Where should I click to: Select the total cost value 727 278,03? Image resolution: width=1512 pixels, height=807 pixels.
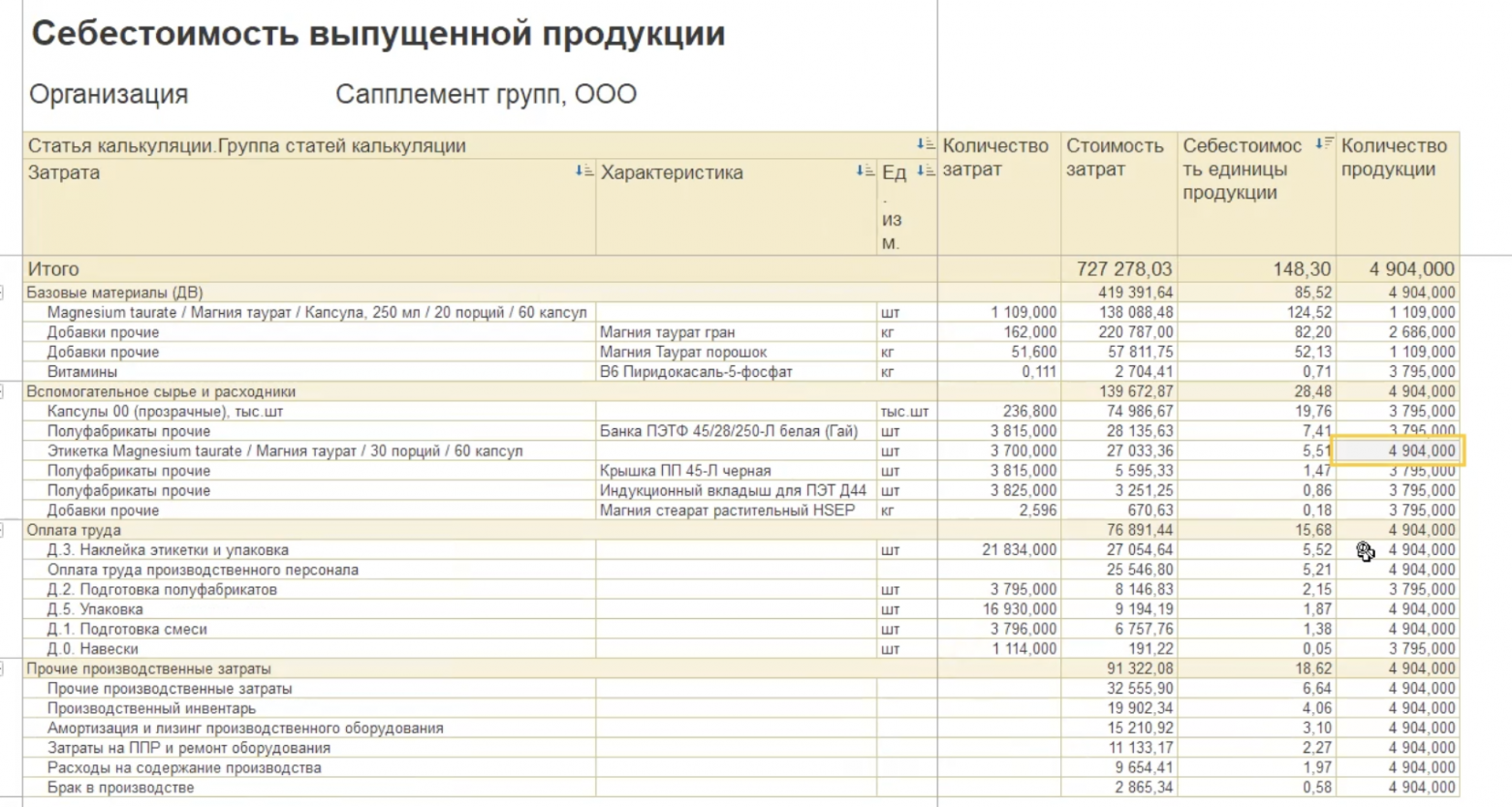click(1123, 268)
